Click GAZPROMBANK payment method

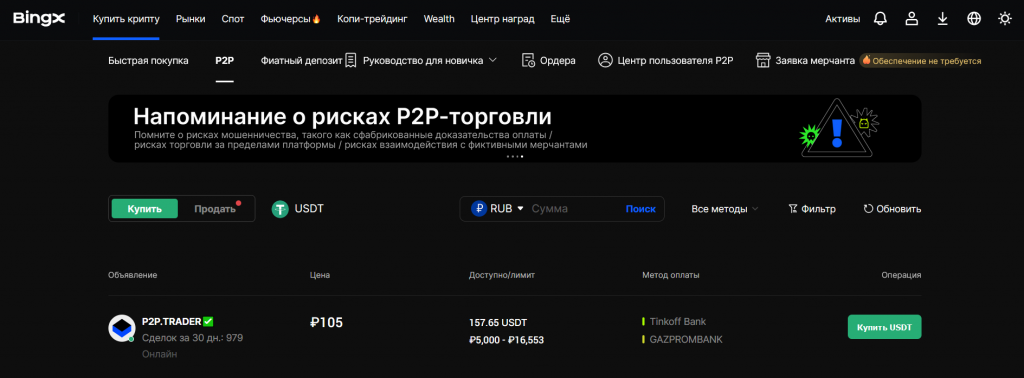tap(686, 339)
